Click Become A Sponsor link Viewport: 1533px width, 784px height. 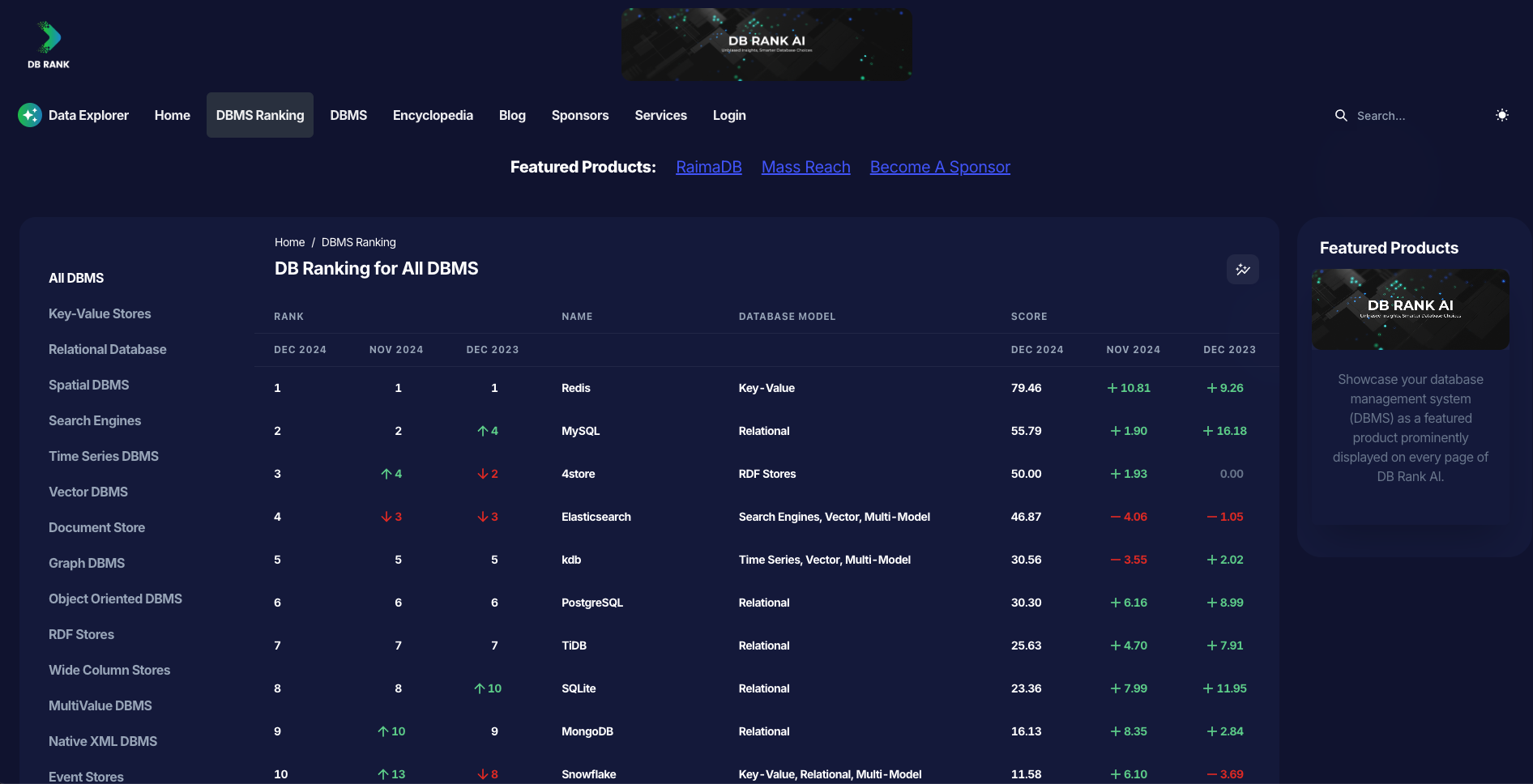[x=940, y=167]
